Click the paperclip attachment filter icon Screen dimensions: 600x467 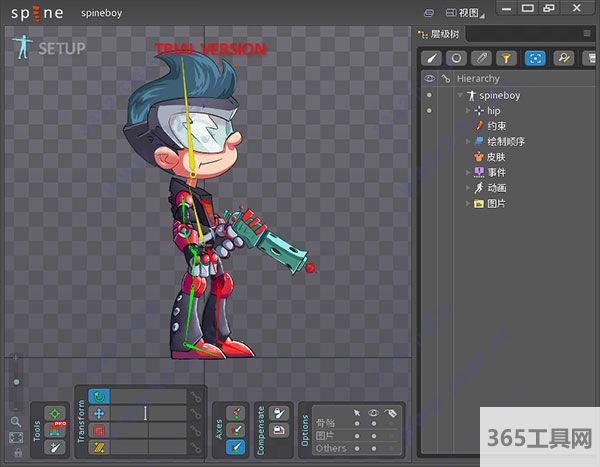click(x=481, y=59)
